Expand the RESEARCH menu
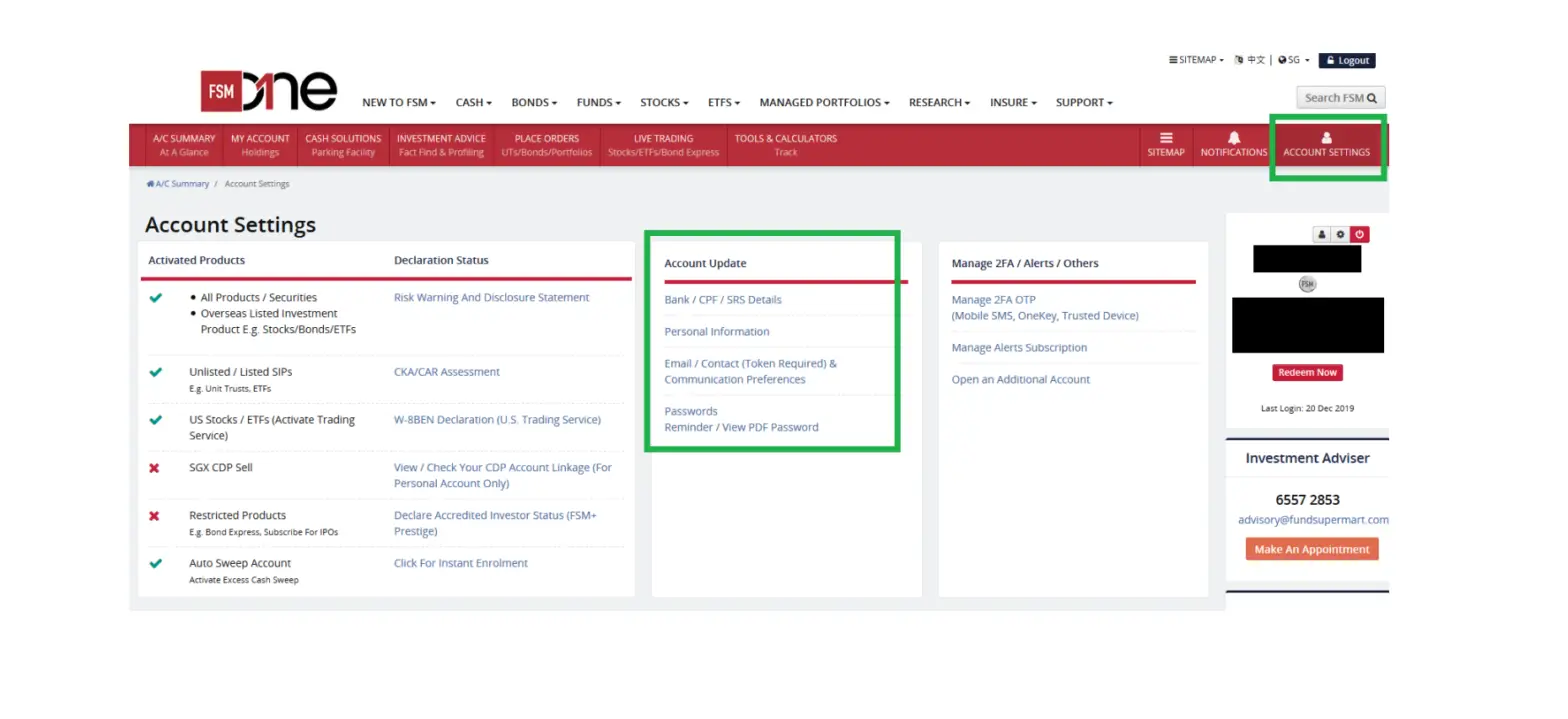Image resolution: width=1568 pixels, height=719 pixels. coord(939,102)
